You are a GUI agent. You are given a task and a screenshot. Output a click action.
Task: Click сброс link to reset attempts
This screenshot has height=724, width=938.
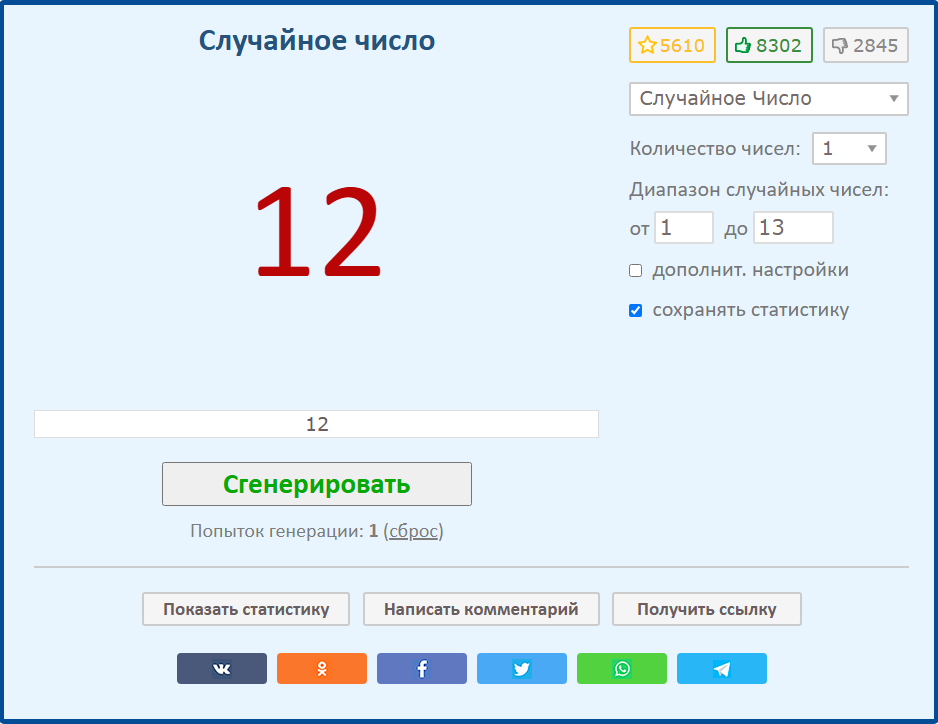pyautogui.click(x=413, y=531)
